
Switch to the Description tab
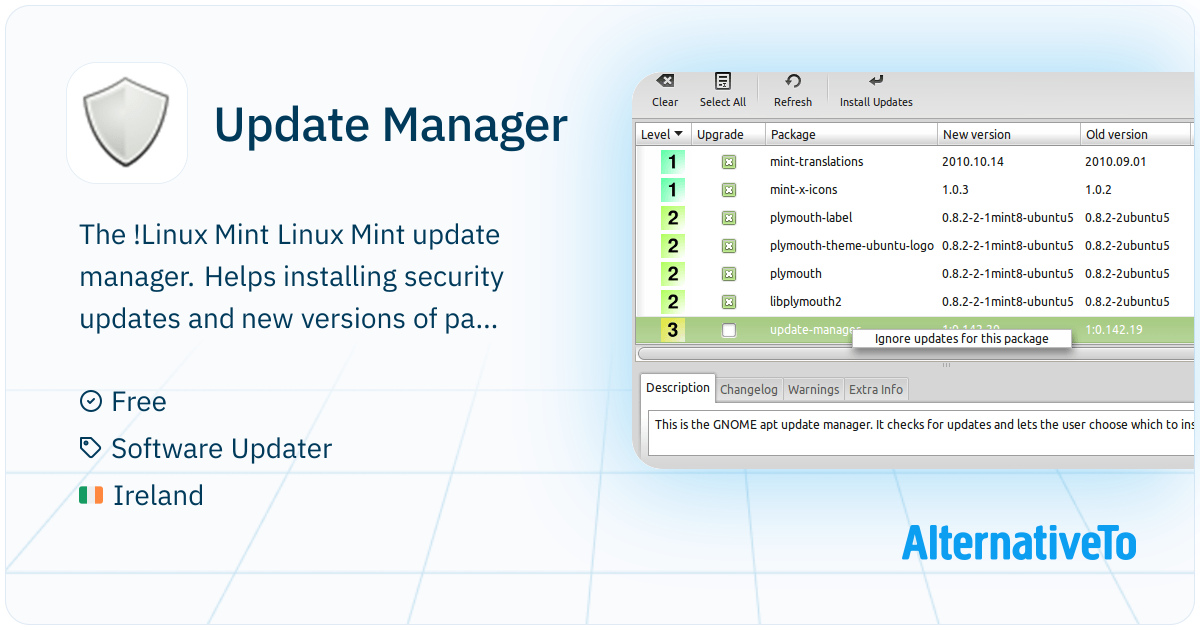(x=677, y=388)
